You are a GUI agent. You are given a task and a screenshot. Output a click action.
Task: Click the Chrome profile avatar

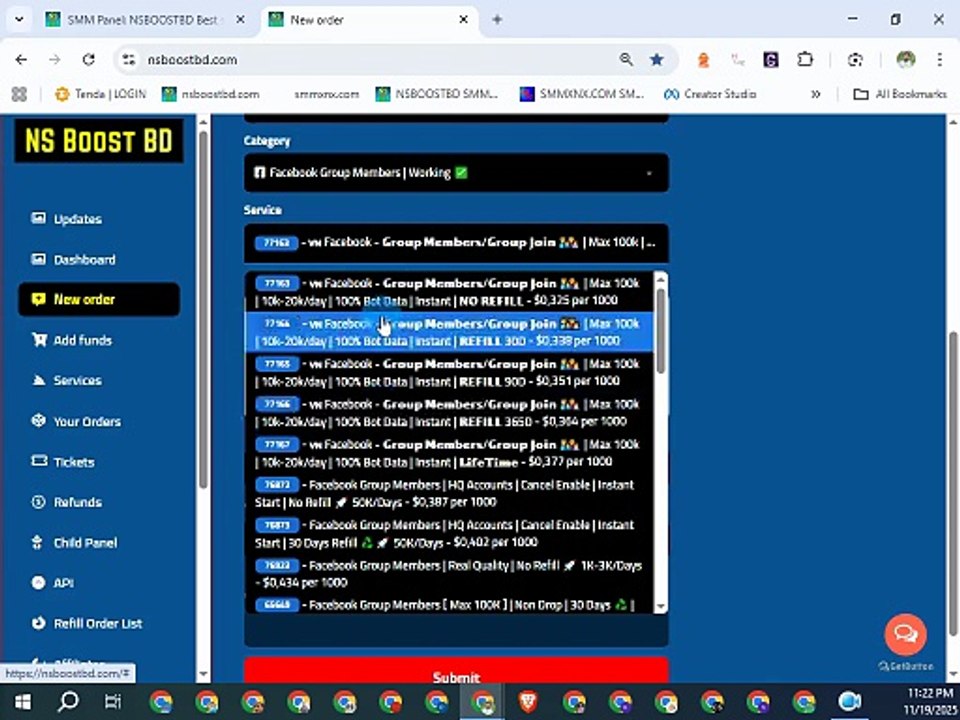click(x=906, y=59)
